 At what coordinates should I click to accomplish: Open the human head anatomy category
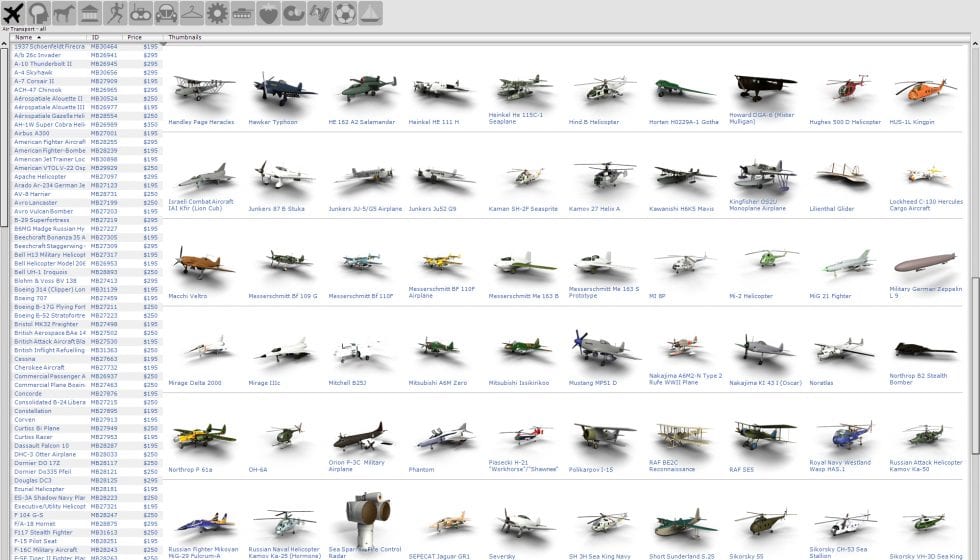tap(40, 13)
